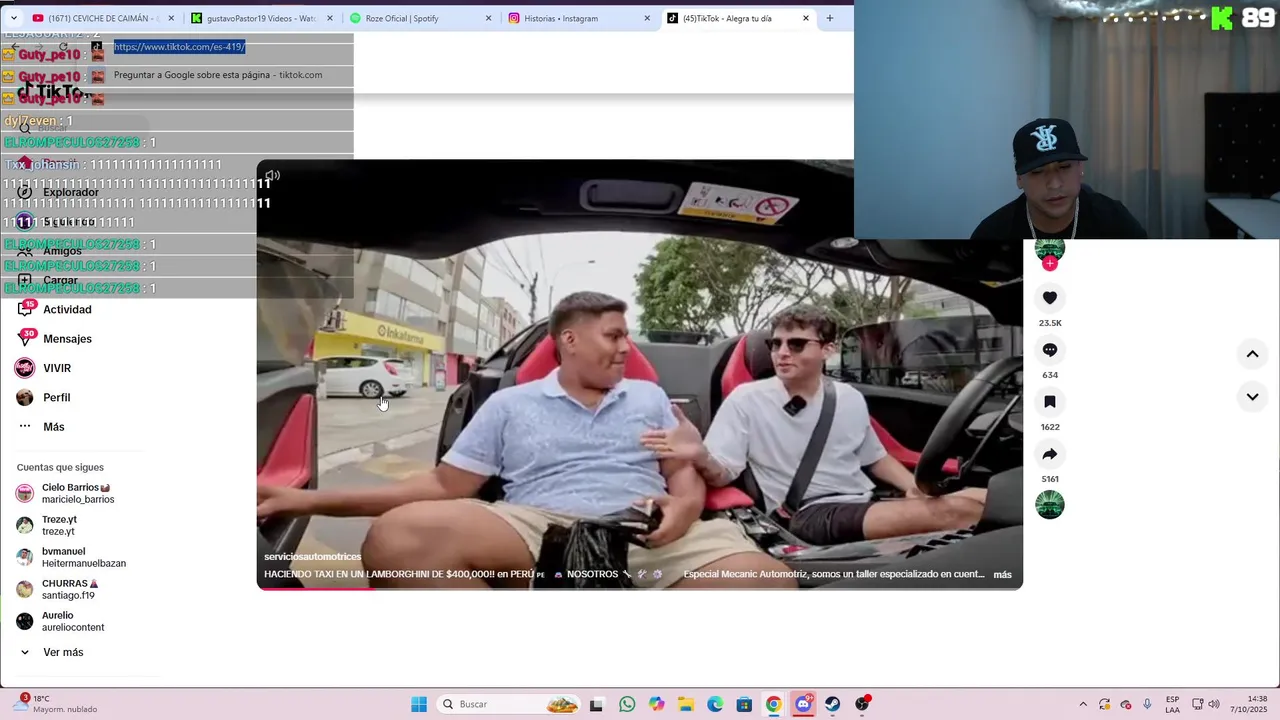This screenshot has width=1280, height=720.
Task: Click the highlighted tiktok.com URL field
Action: [179, 47]
